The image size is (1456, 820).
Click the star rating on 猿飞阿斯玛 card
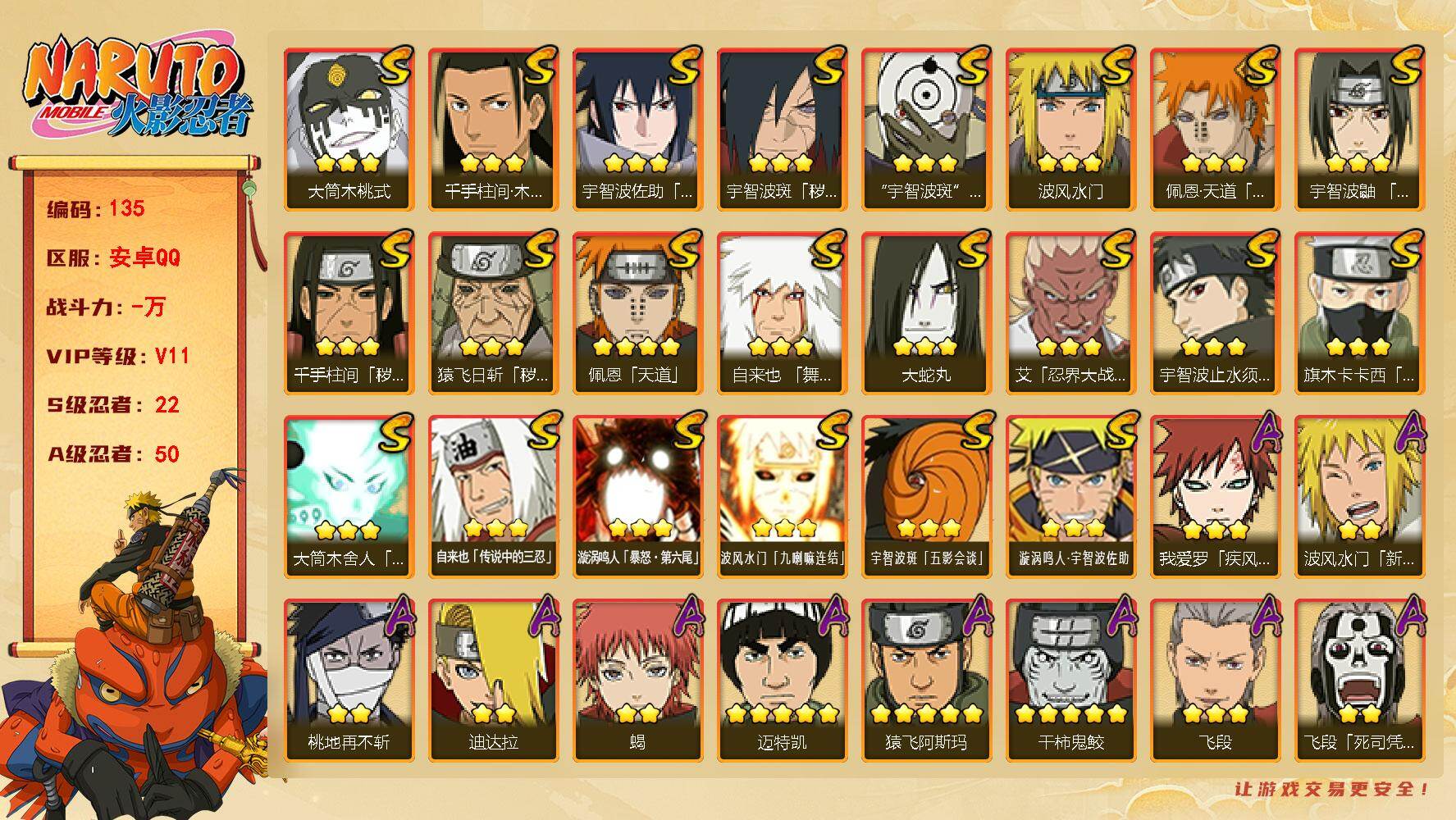click(926, 713)
